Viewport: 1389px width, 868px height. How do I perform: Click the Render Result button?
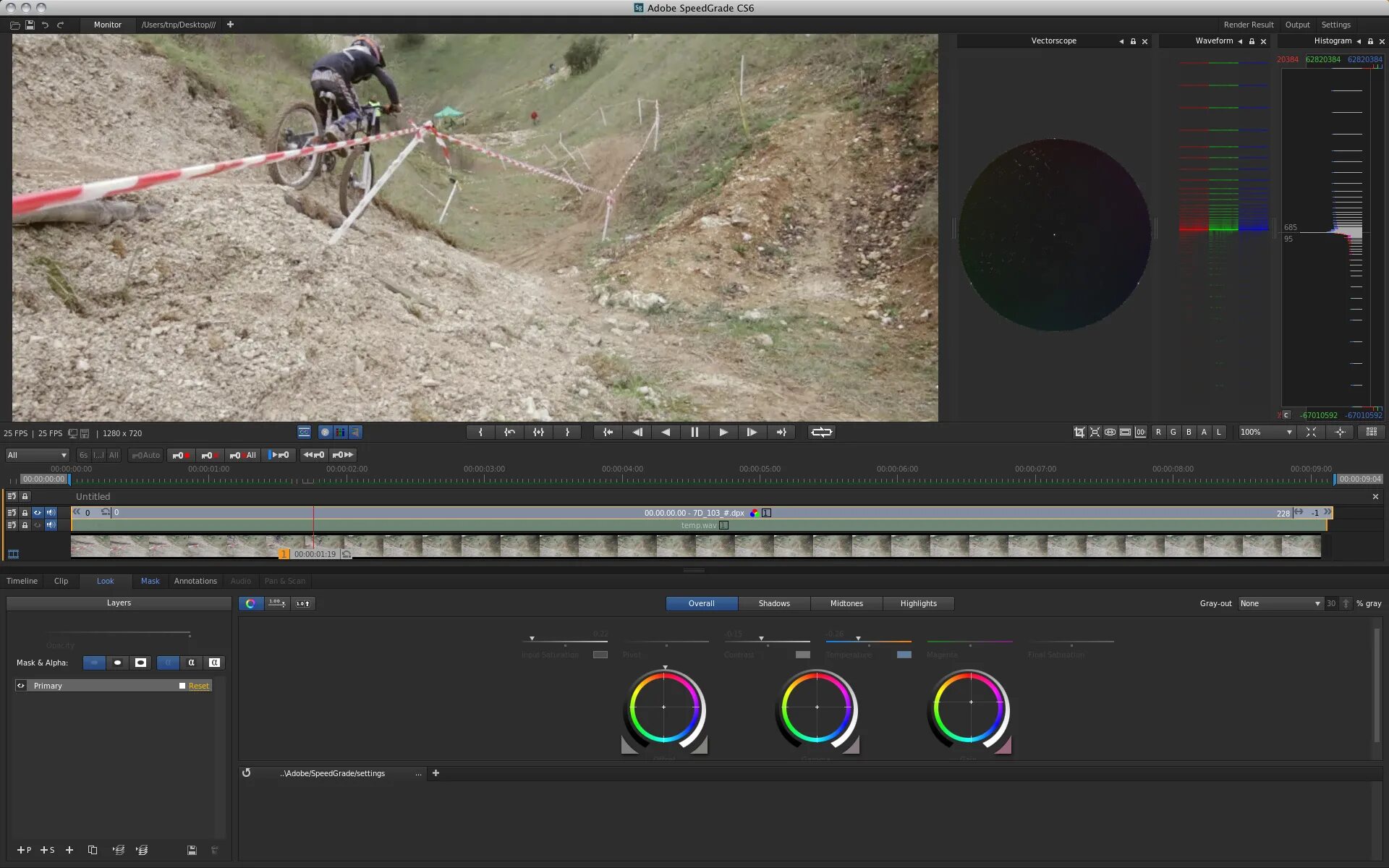click(1249, 24)
